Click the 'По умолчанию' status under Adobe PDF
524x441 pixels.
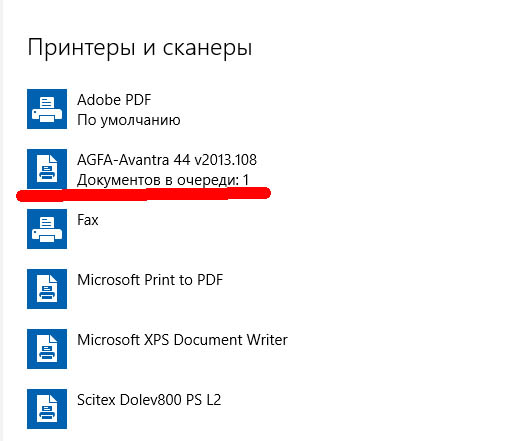[129, 120]
